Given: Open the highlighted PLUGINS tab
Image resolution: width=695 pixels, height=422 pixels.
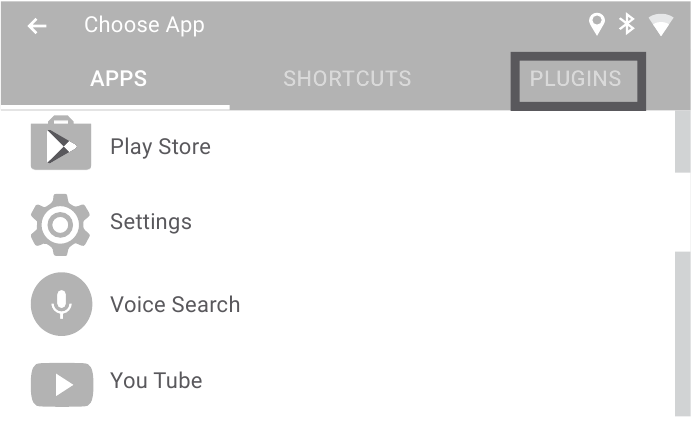Looking at the screenshot, I should [576, 79].
